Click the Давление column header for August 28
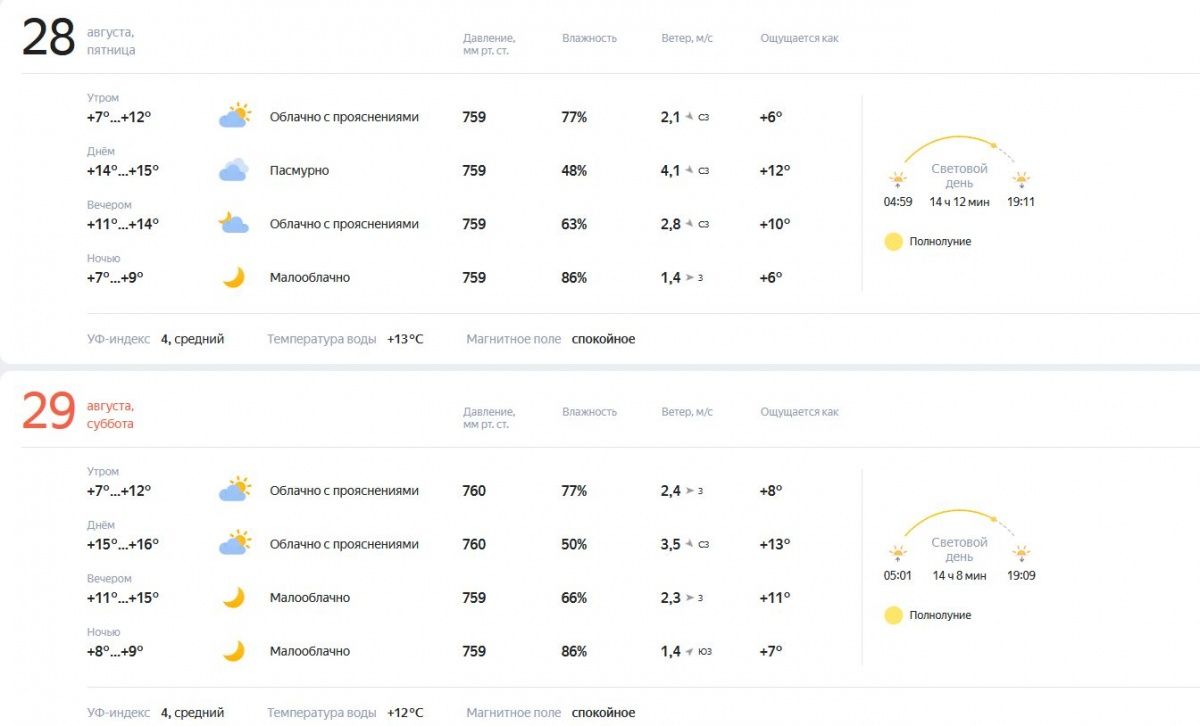This screenshot has height=726, width=1200. pyautogui.click(x=489, y=44)
